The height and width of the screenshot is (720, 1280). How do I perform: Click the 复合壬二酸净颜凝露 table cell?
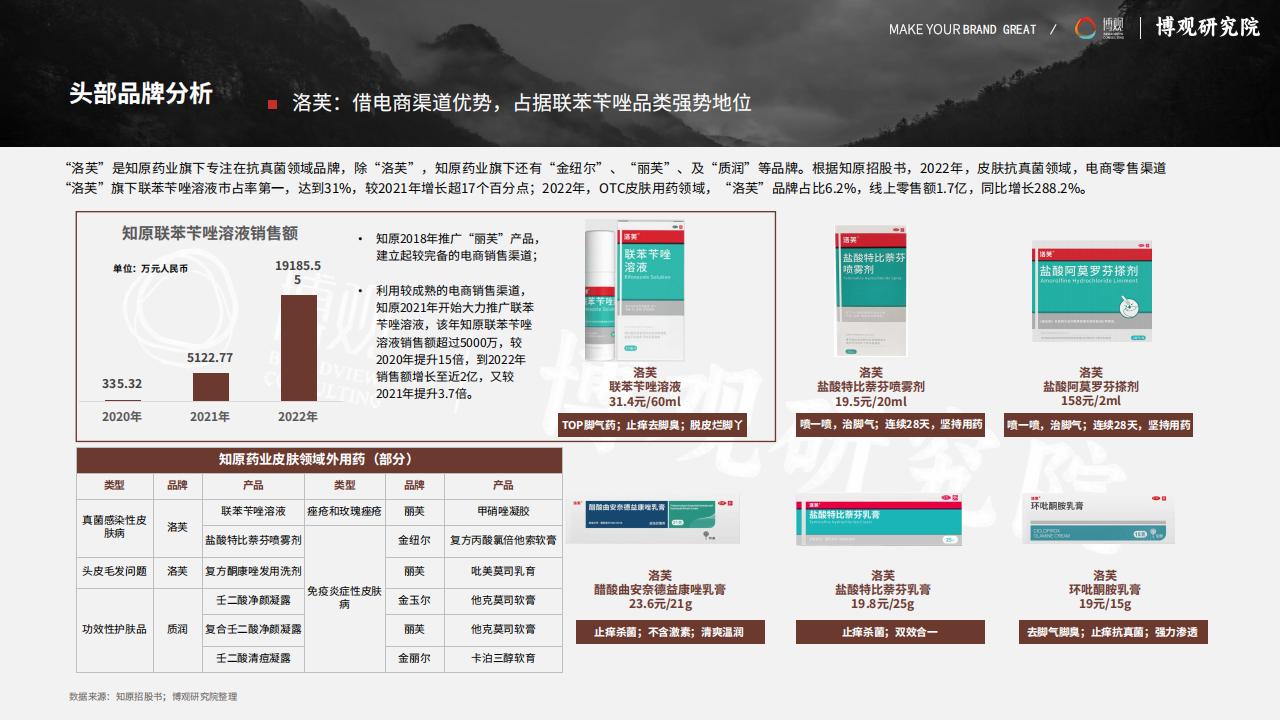pyautogui.click(x=253, y=629)
